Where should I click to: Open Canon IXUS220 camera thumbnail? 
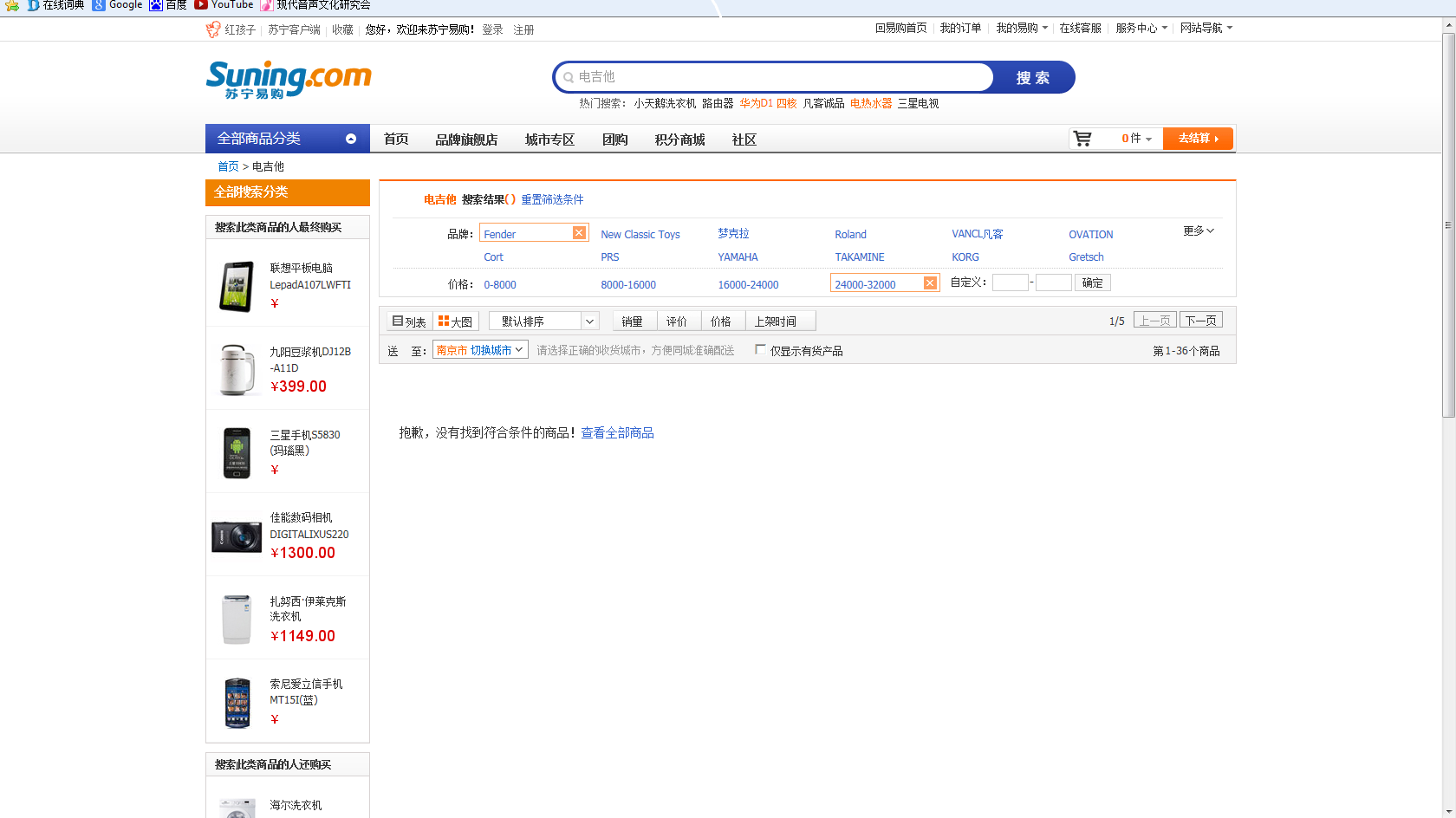click(x=237, y=537)
